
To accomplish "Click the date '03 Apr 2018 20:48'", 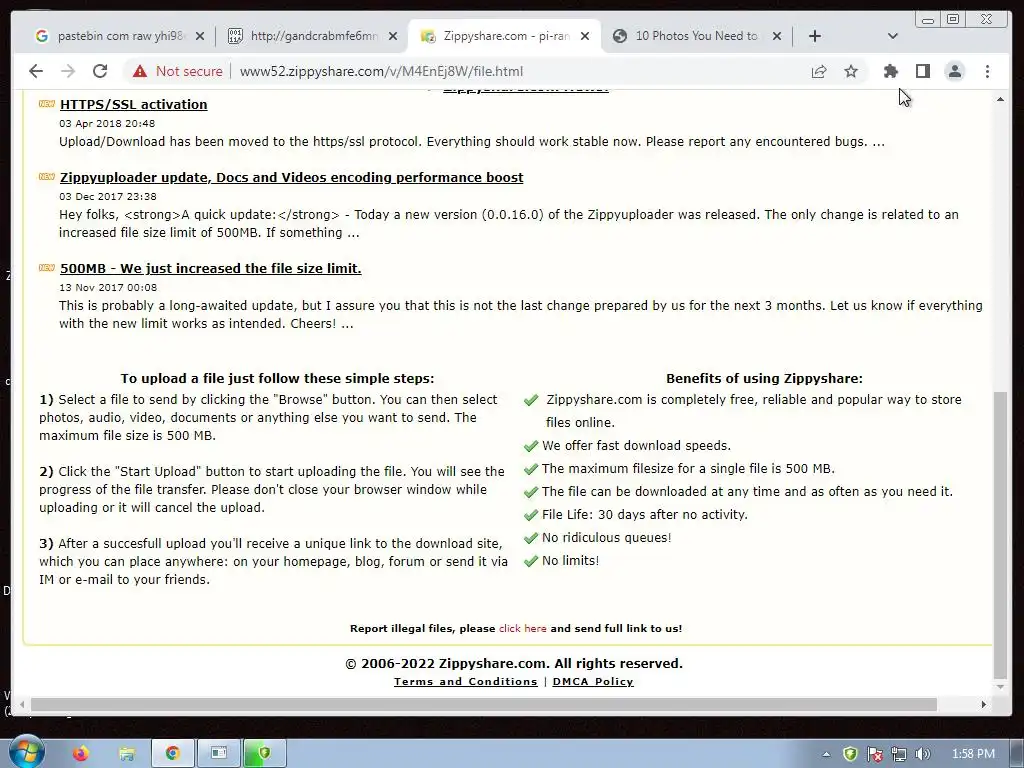I will 107,123.
